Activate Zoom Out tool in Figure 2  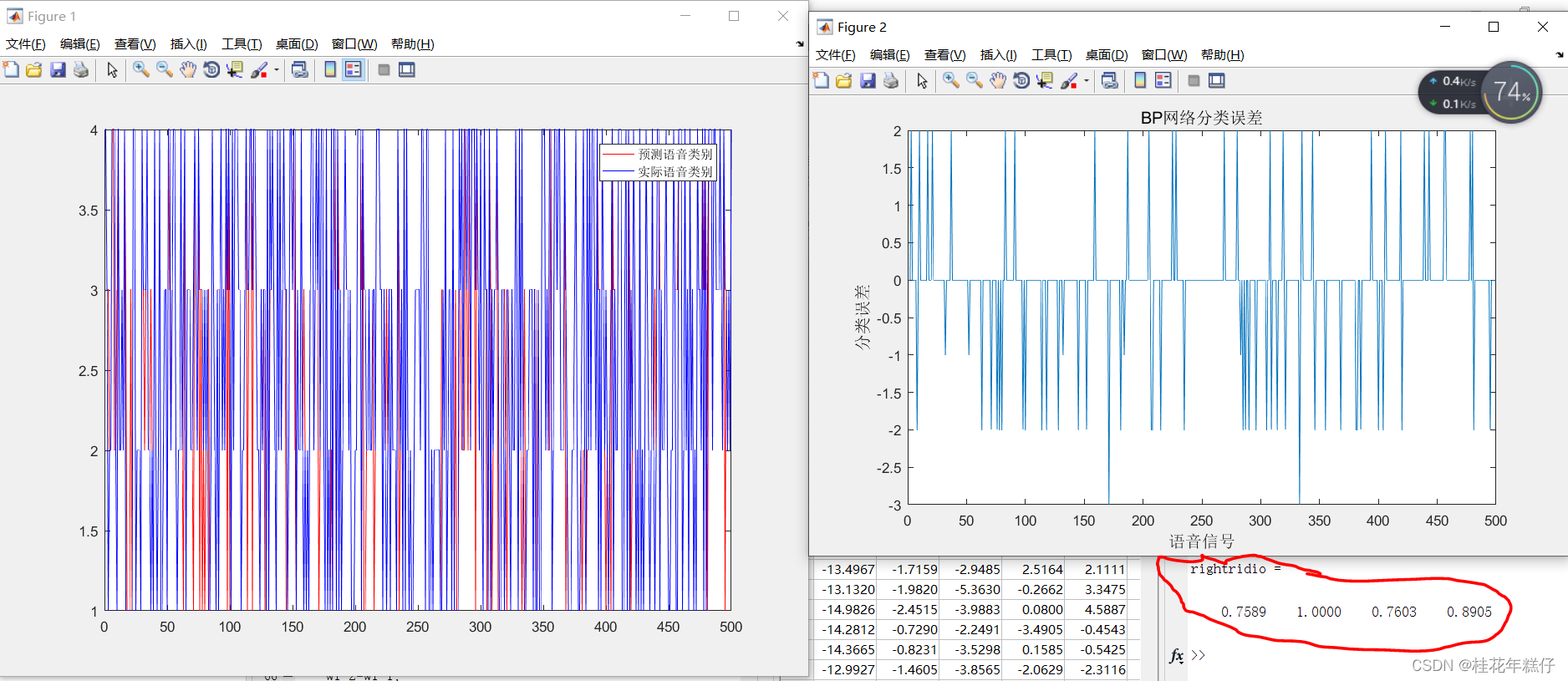coord(975,80)
